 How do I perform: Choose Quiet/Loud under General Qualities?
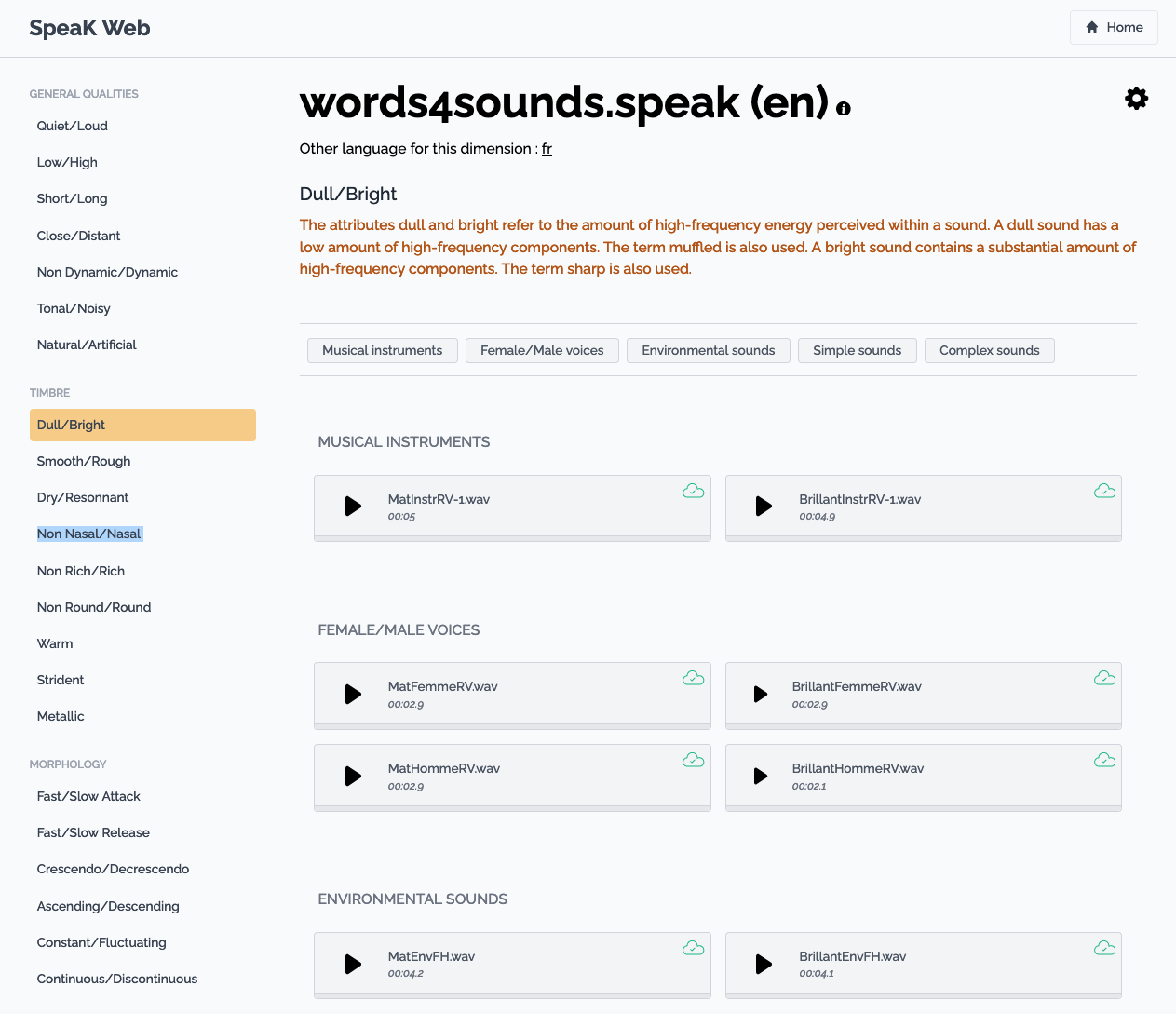[x=73, y=126]
